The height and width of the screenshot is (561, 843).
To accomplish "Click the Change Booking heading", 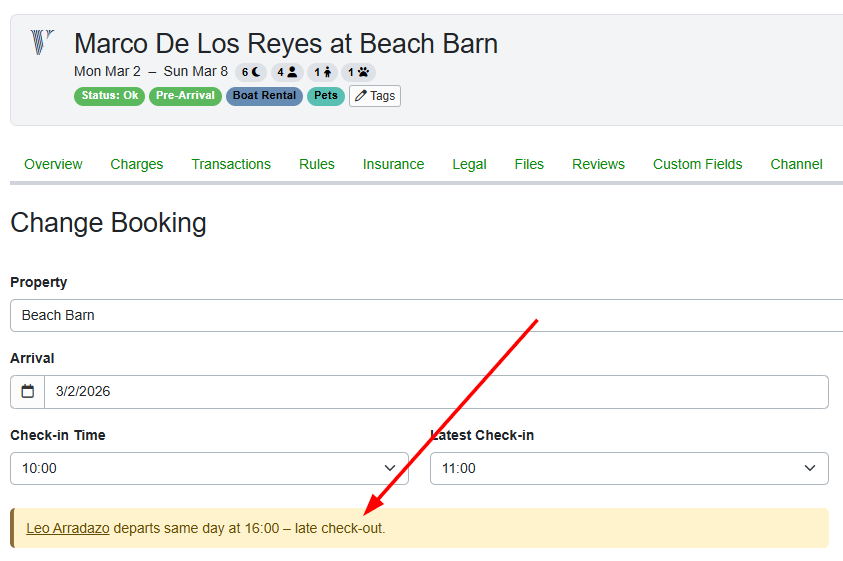I will pyautogui.click(x=108, y=223).
